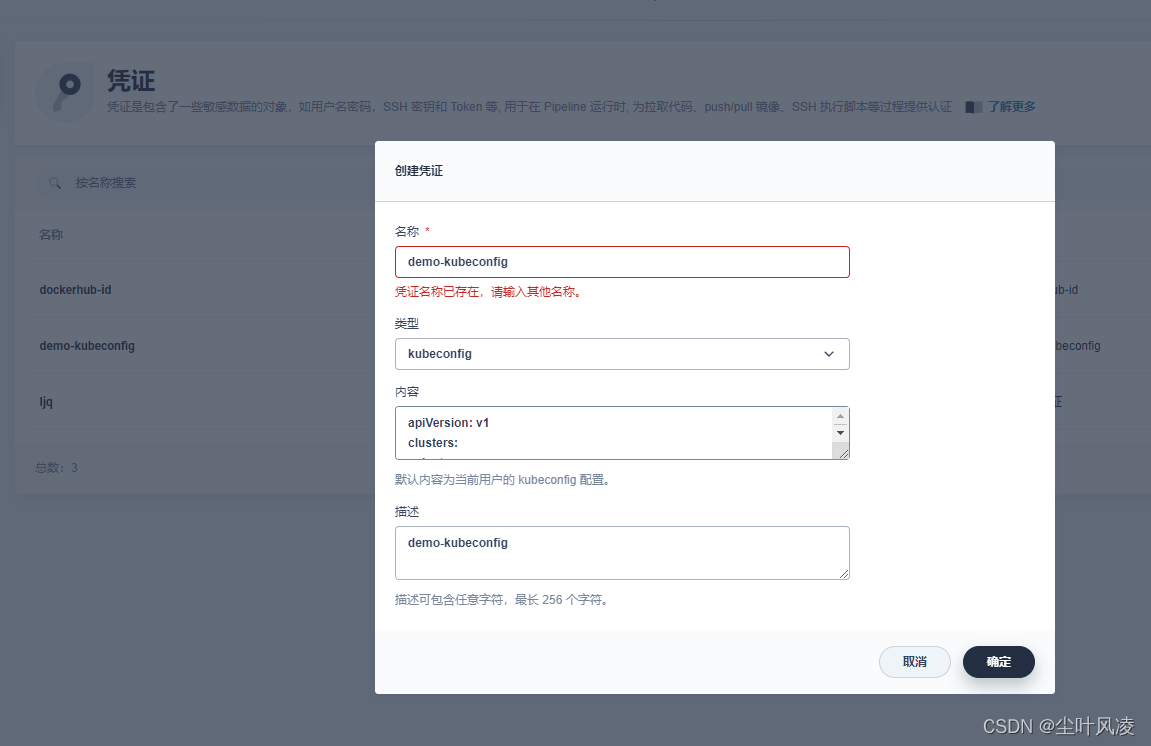Click the 取消 cancel button
The height and width of the screenshot is (746, 1151).
click(x=915, y=662)
